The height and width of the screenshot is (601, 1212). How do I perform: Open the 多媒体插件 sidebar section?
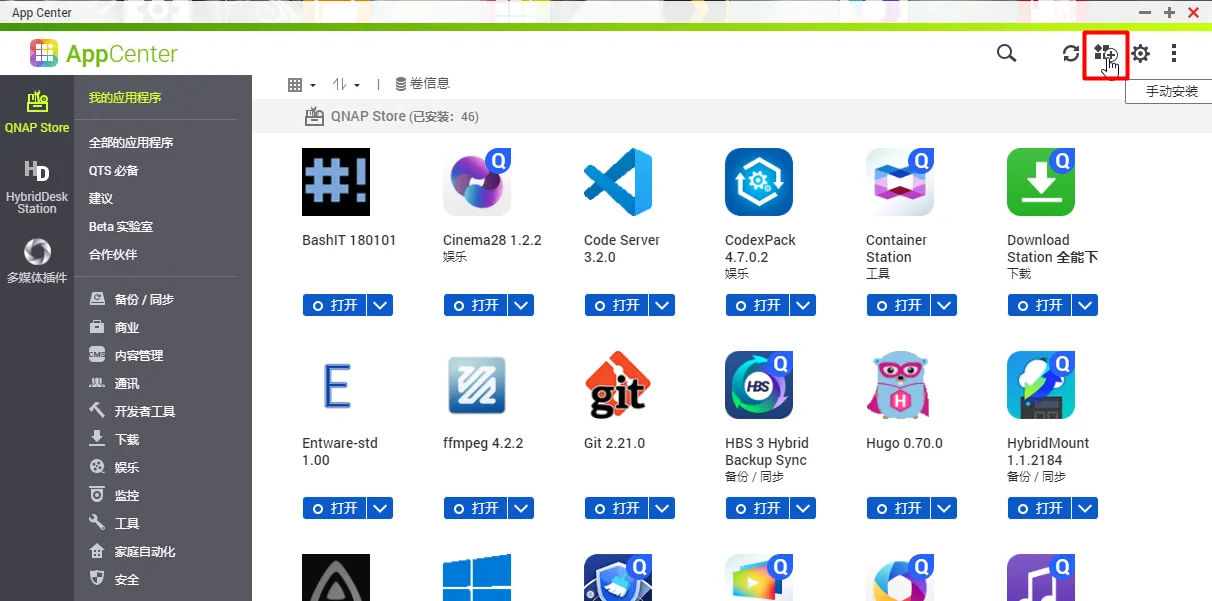point(37,260)
